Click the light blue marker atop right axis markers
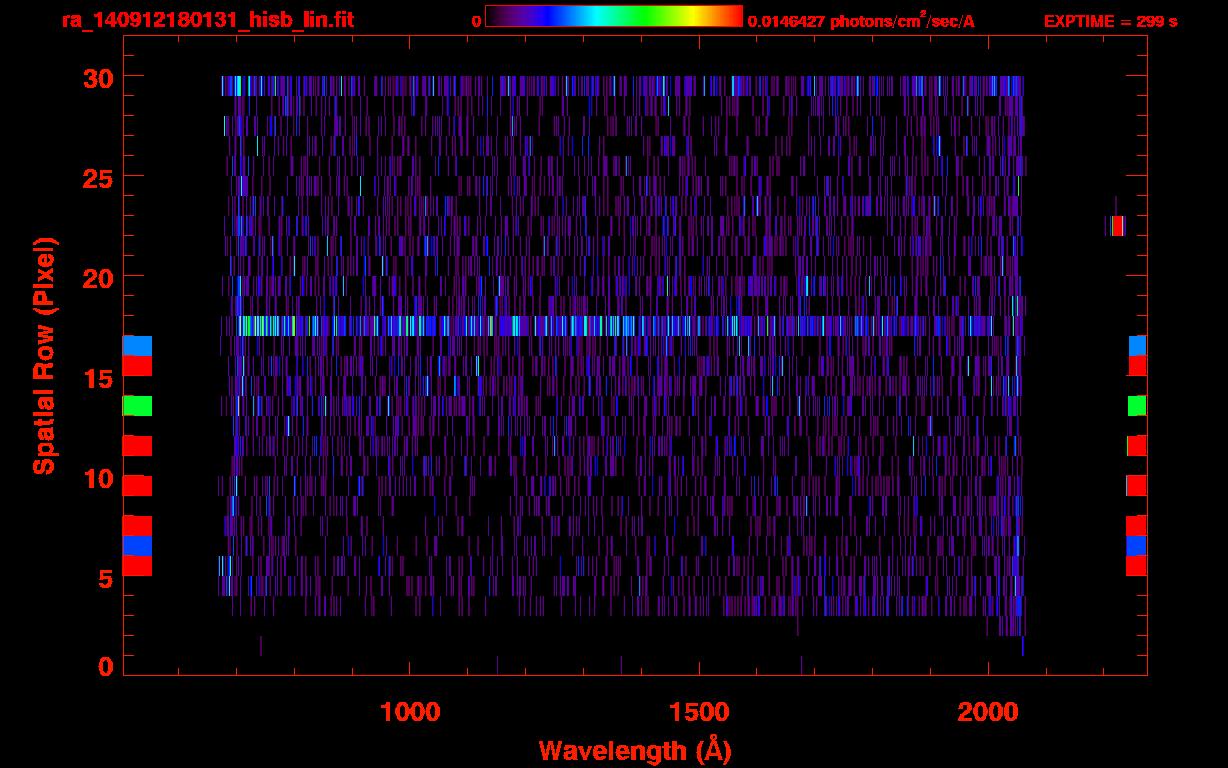Viewport: 1228px width, 768px height. [1138, 346]
